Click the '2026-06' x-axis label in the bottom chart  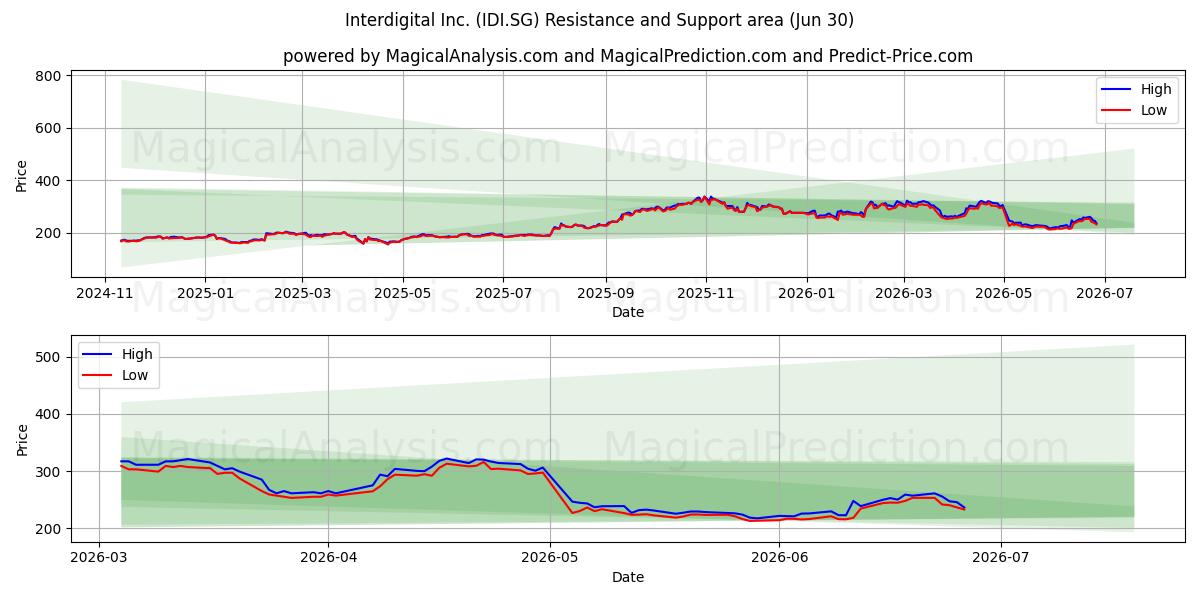[x=779, y=558]
